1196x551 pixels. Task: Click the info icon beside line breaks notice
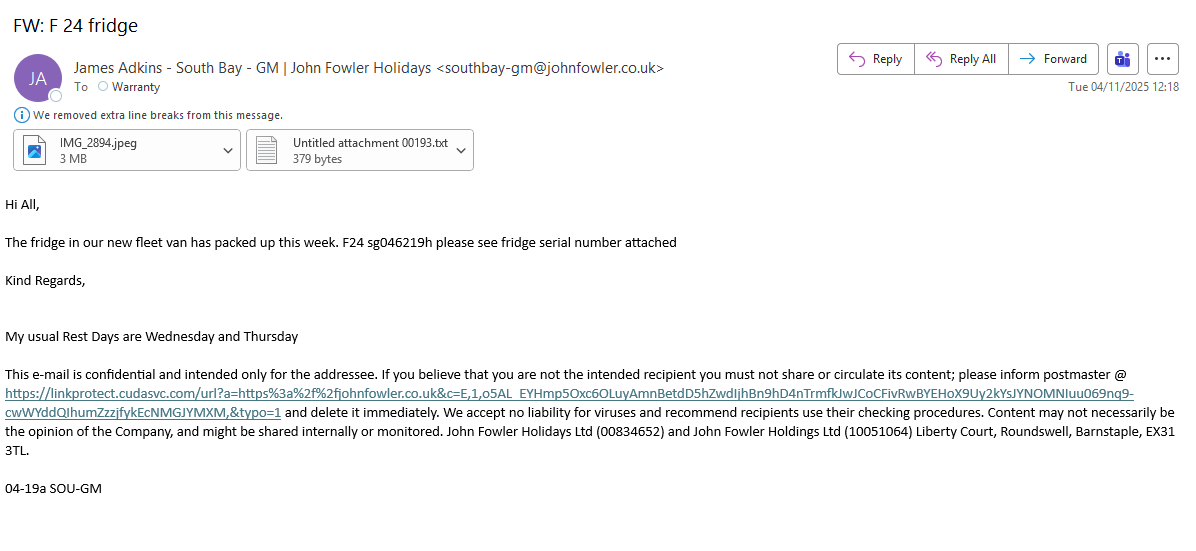pyautogui.click(x=21, y=115)
